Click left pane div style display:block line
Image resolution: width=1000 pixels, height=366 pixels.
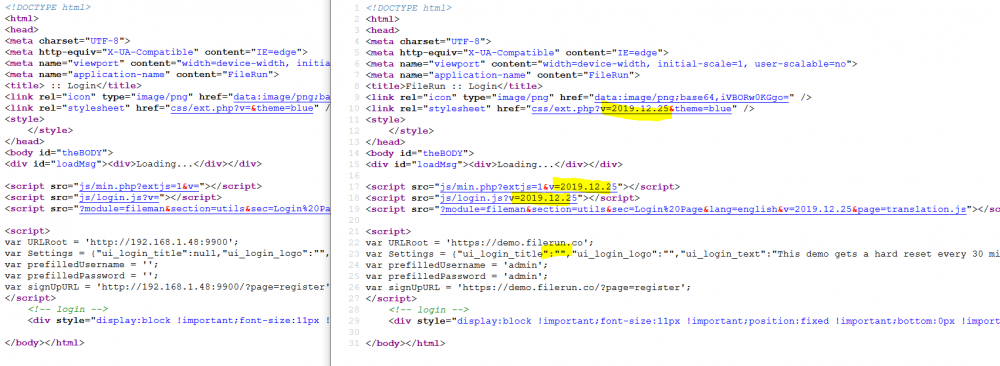[179, 321]
